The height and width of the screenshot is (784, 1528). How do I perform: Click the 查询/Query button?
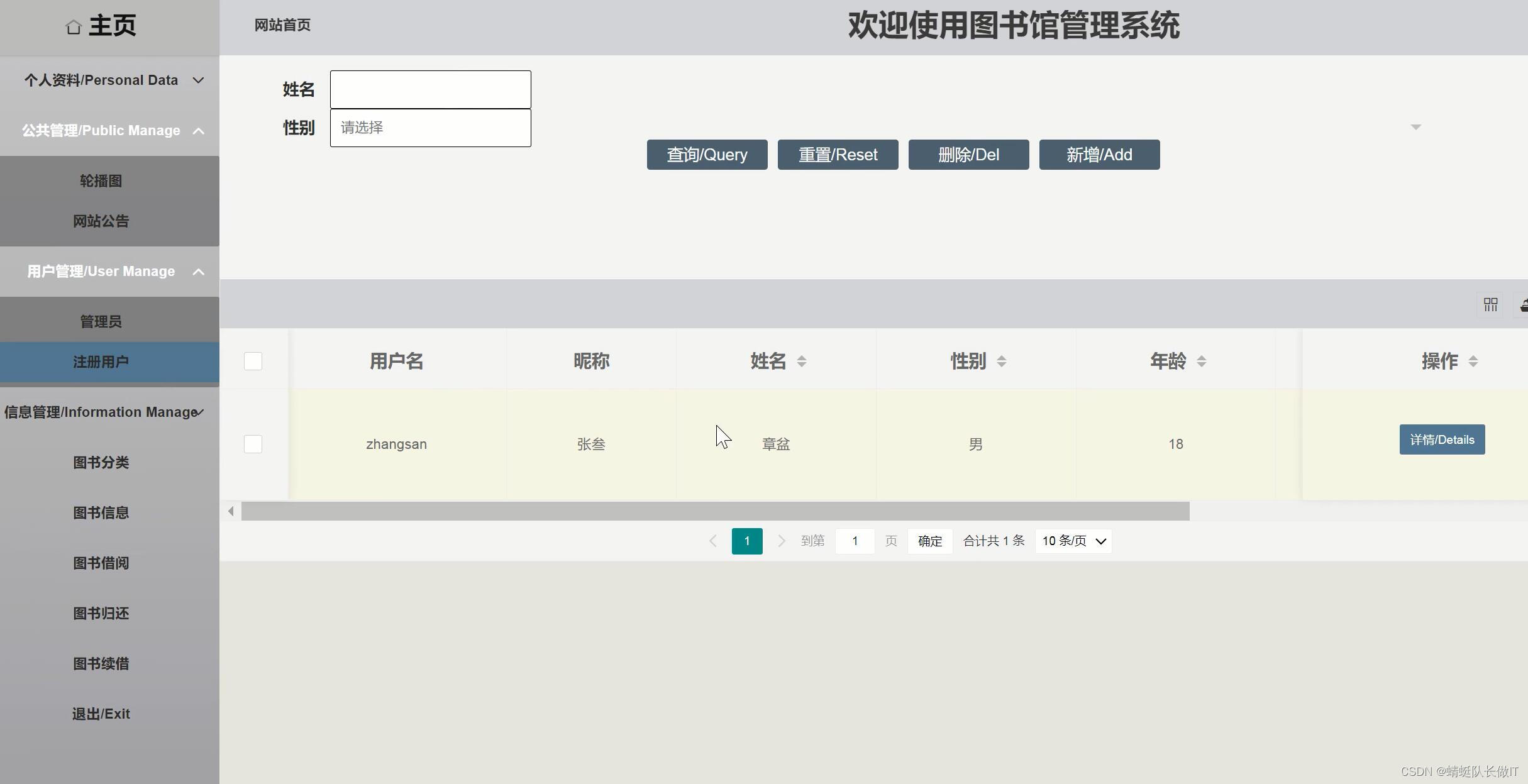coord(707,155)
